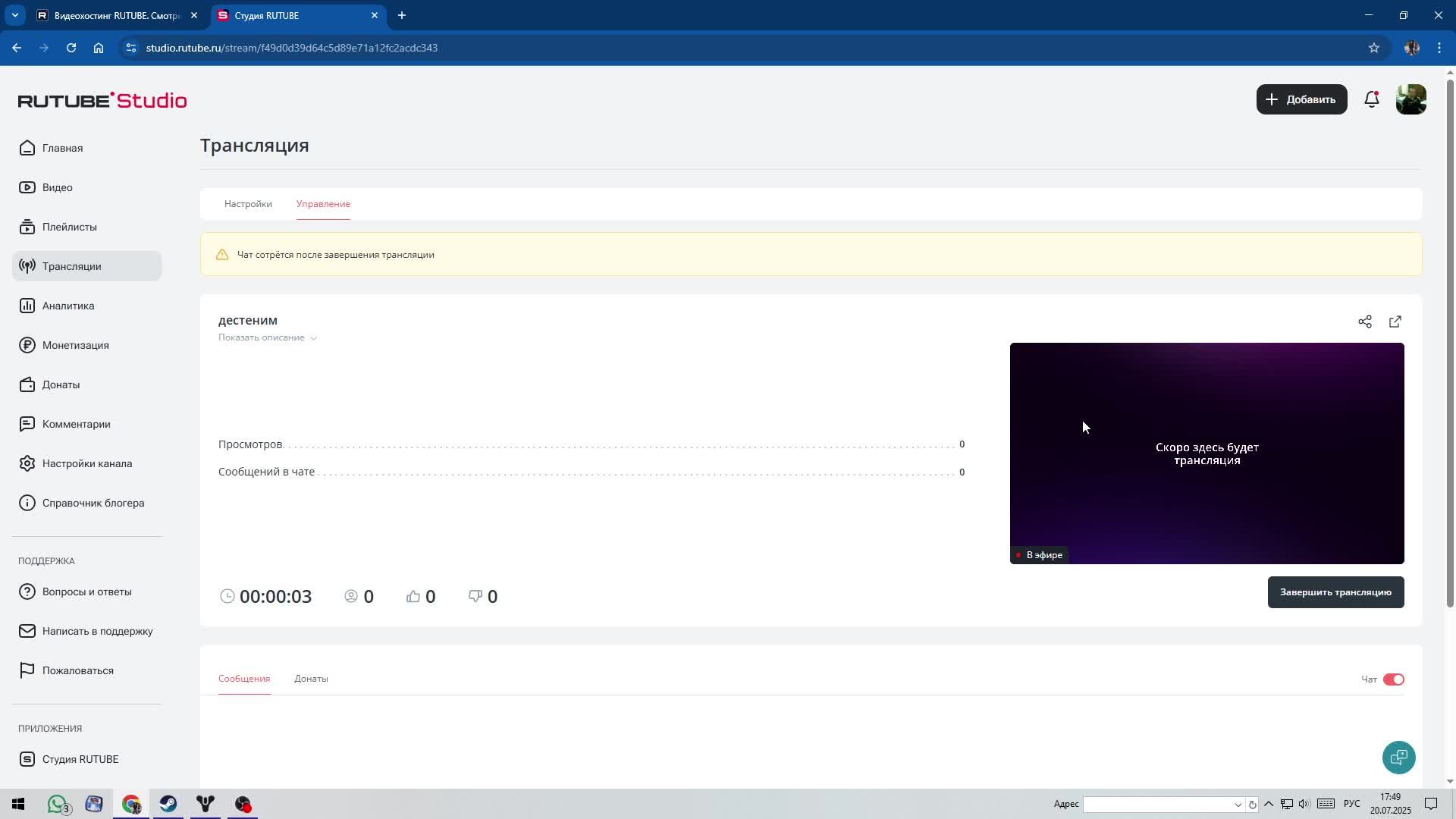Open Аналитика in the sidebar

68,306
